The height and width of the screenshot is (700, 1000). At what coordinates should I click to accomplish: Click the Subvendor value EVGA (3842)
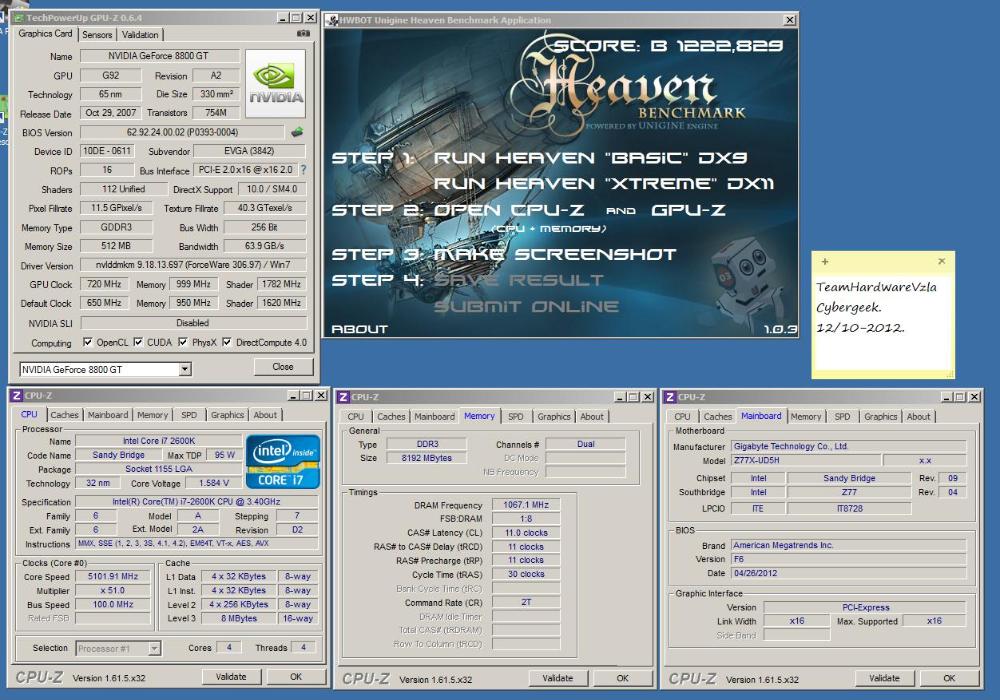click(249, 151)
